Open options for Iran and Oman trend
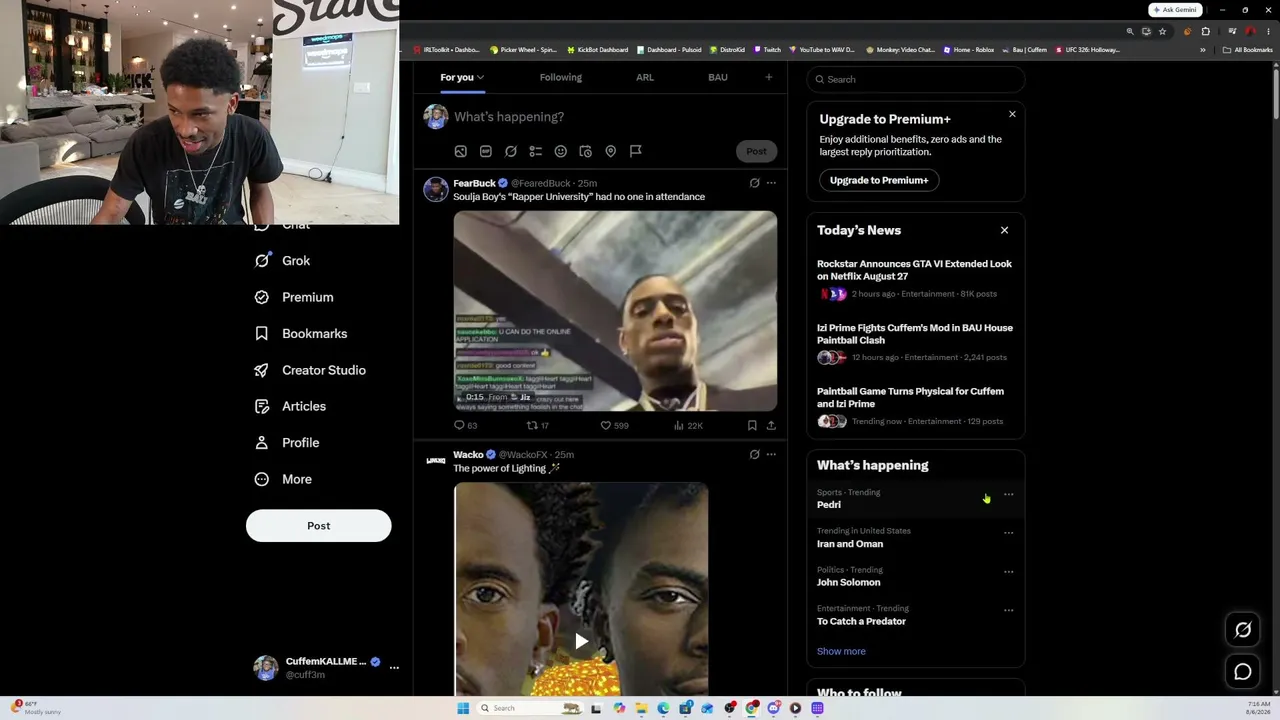Screen dimensions: 1280x720 click(x=1008, y=533)
